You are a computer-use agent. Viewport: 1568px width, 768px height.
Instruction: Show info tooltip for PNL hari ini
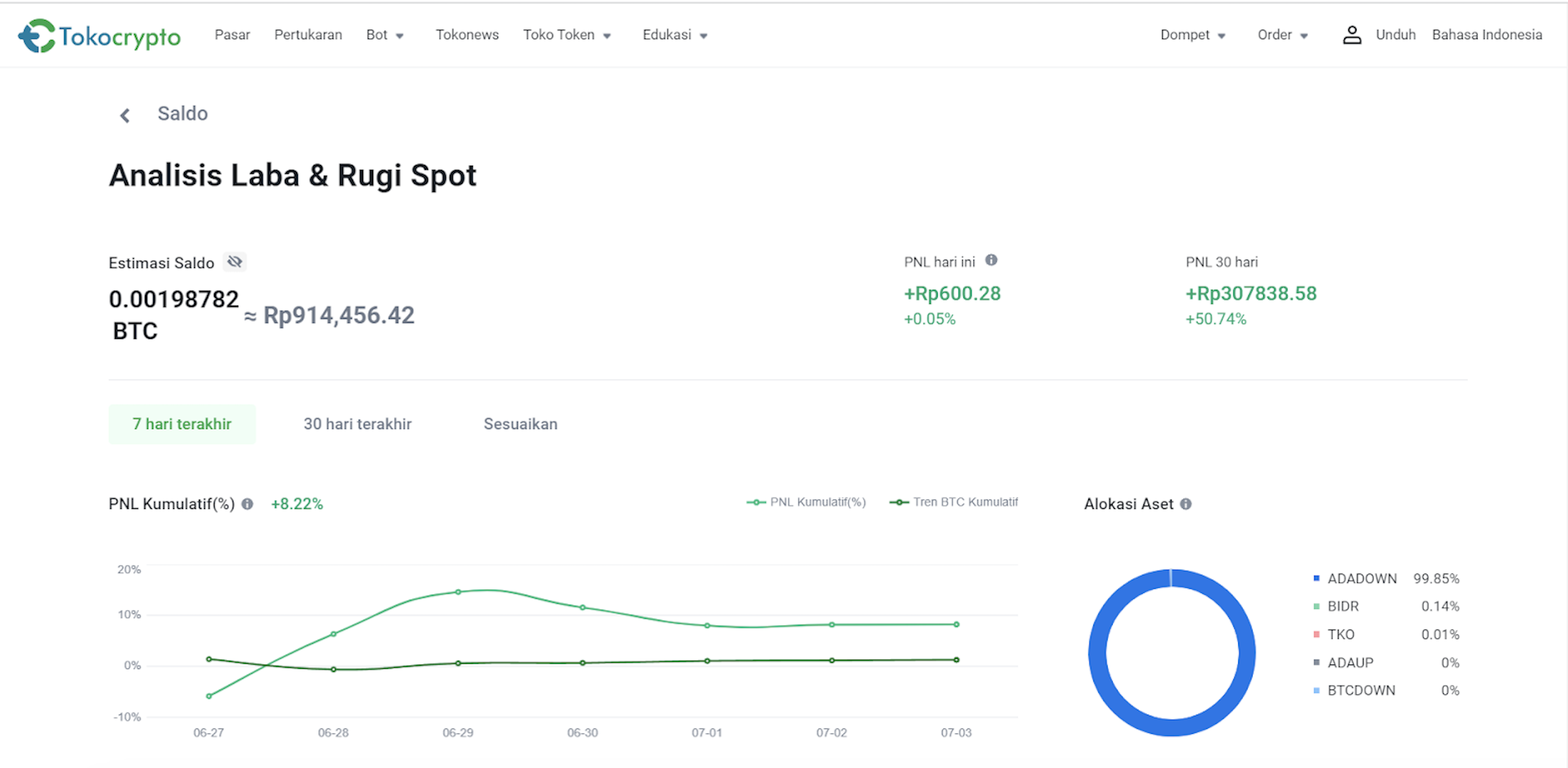click(991, 260)
